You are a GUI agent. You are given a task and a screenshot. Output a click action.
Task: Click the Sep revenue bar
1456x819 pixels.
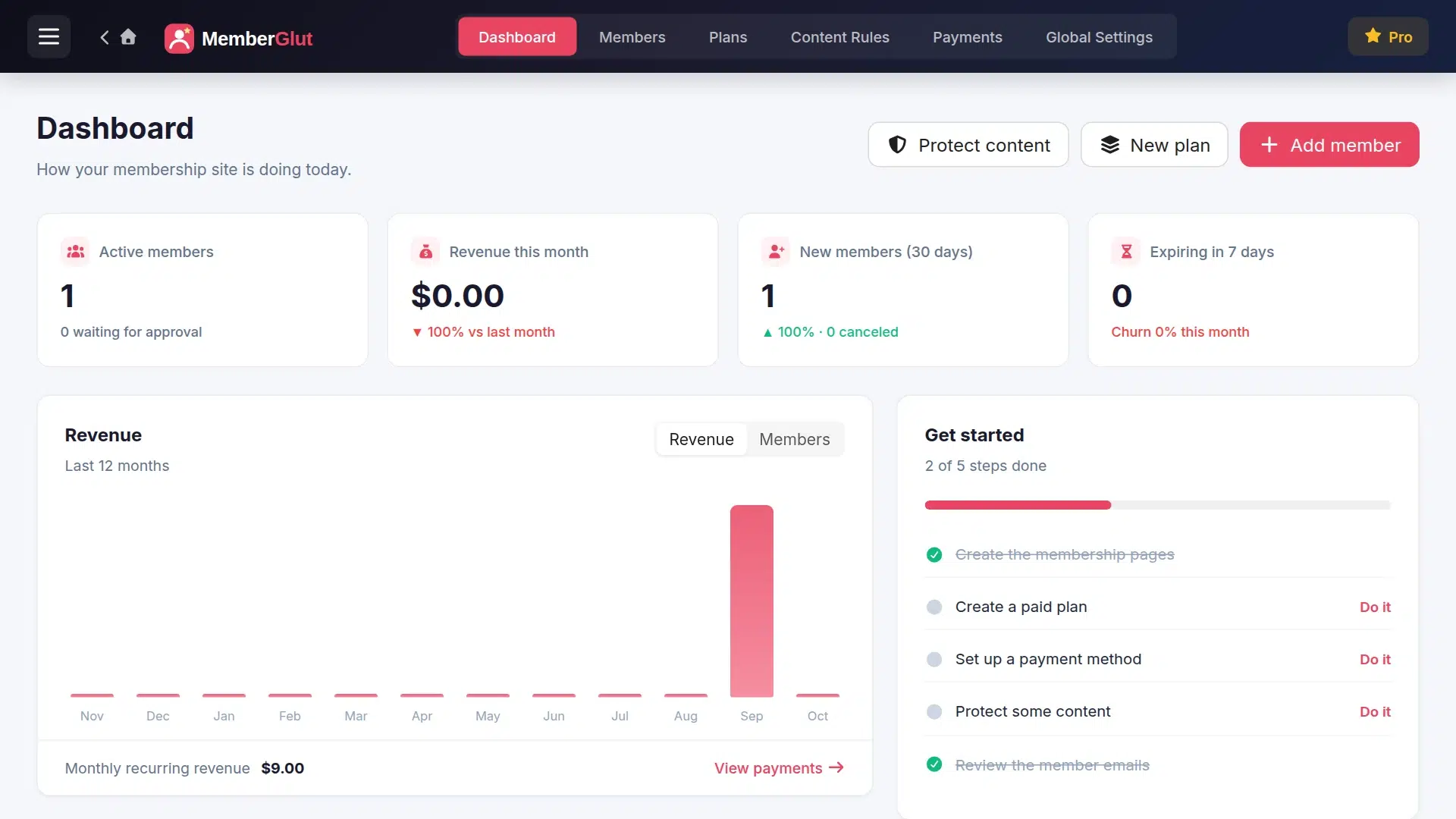pos(752,601)
